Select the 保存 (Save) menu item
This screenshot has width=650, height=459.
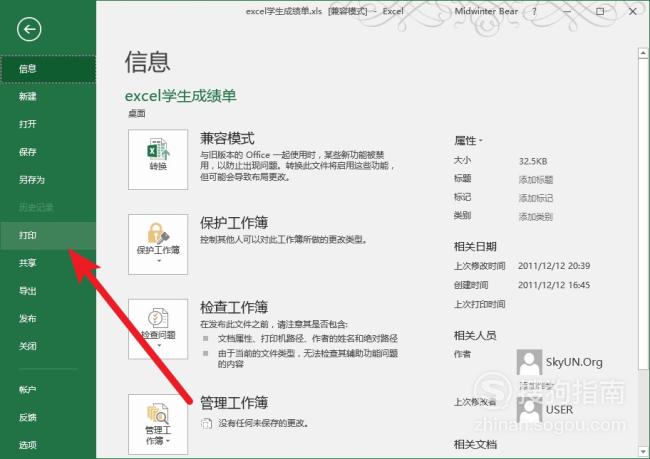click(x=48, y=152)
